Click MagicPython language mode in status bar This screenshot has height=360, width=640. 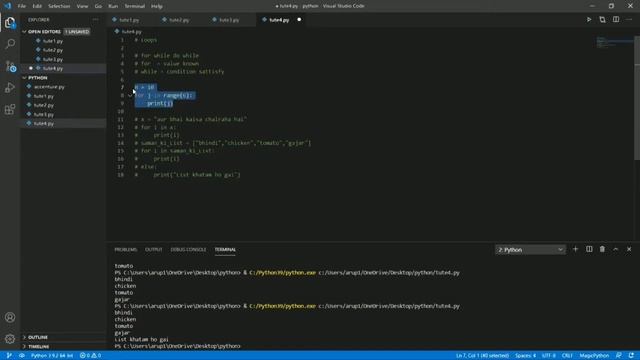click(594, 356)
